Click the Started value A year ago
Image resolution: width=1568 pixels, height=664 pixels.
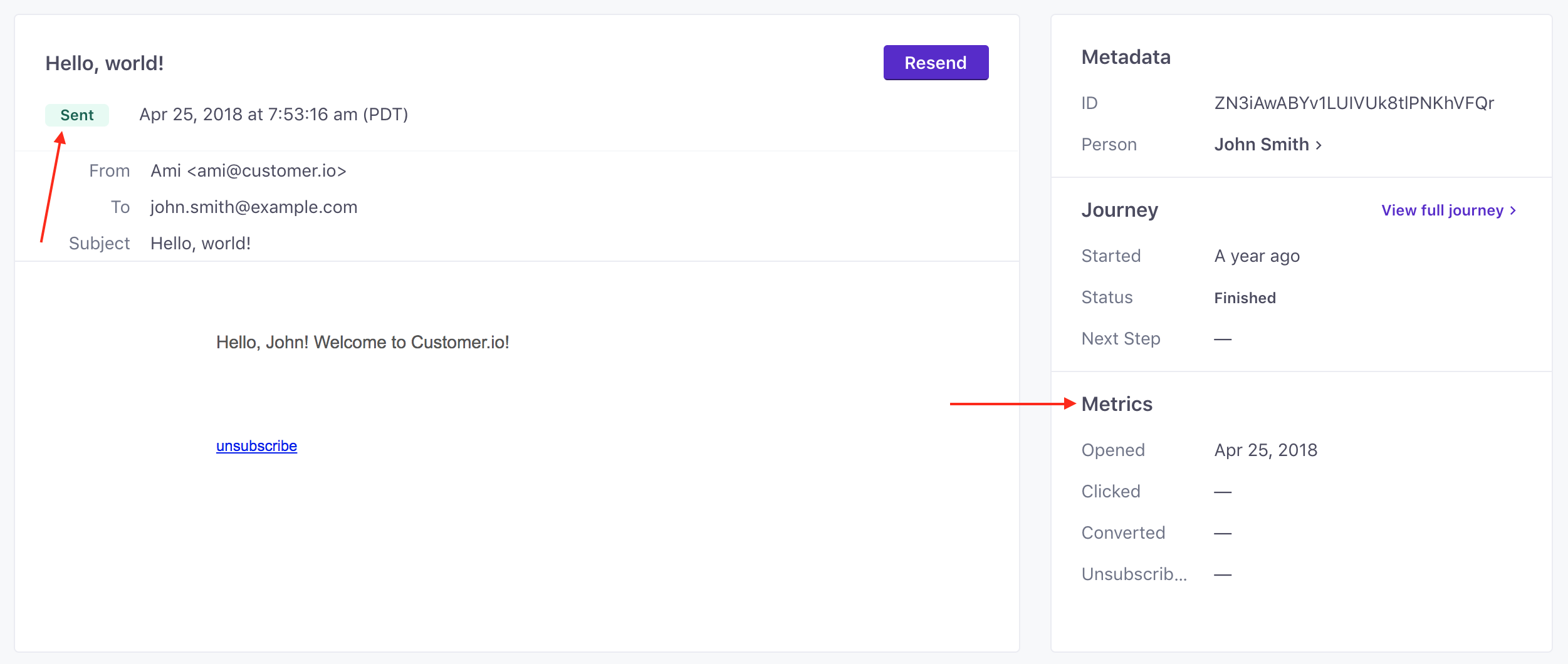click(x=1257, y=256)
